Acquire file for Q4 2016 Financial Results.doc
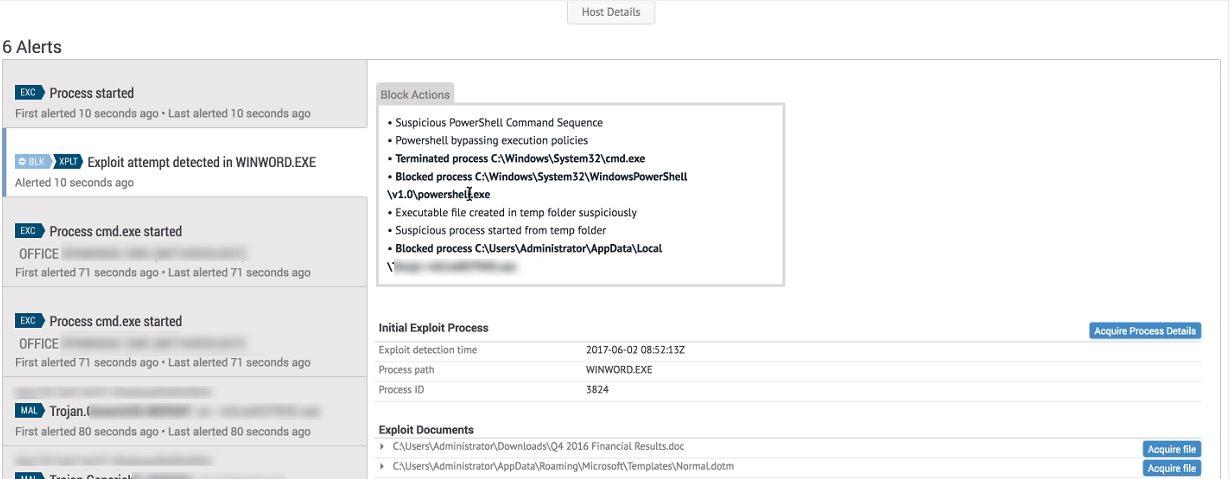This screenshot has width=1231, height=479. [1171, 449]
